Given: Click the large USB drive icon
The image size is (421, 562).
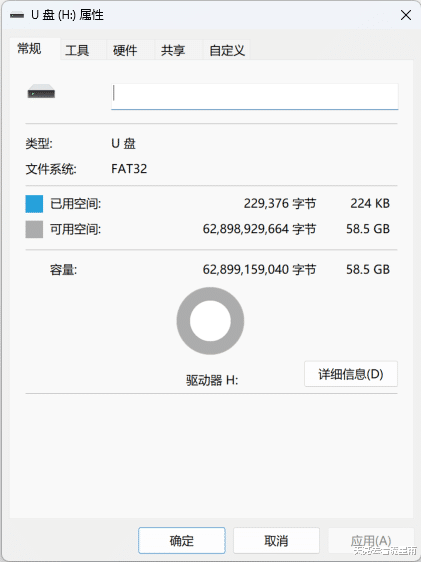Looking at the screenshot, I should 41,91.
